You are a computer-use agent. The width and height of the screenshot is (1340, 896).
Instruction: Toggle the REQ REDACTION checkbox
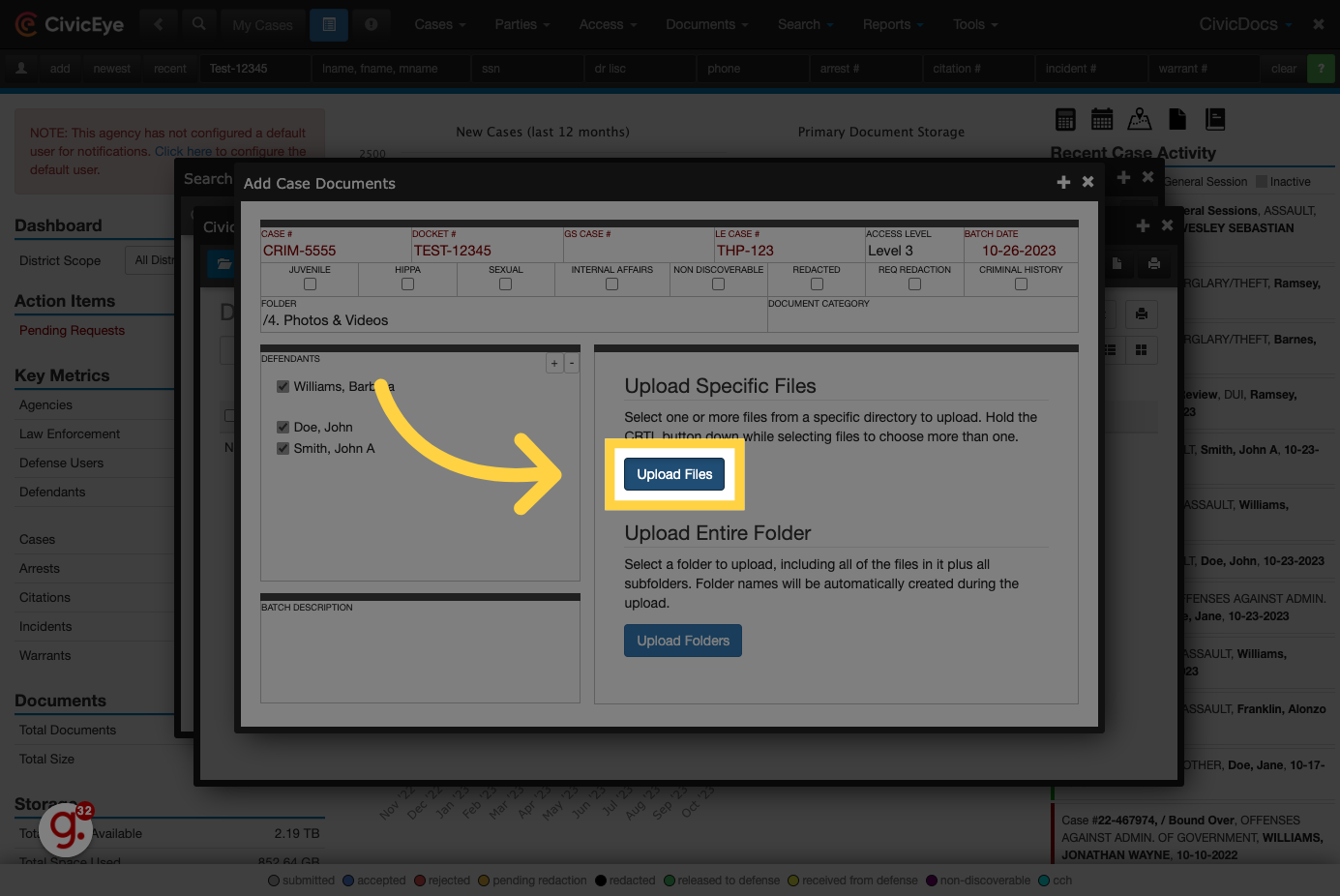[914, 284]
